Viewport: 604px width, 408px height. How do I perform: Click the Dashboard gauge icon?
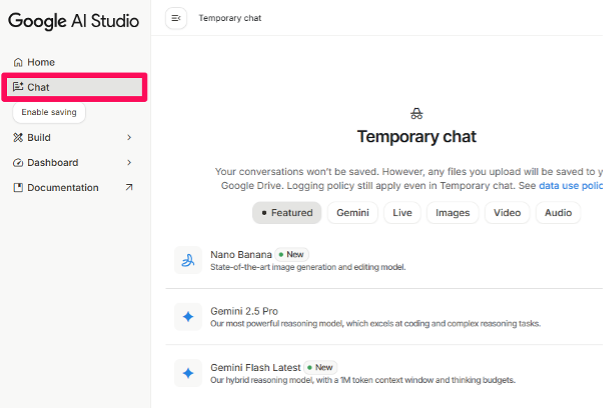click(18, 162)
